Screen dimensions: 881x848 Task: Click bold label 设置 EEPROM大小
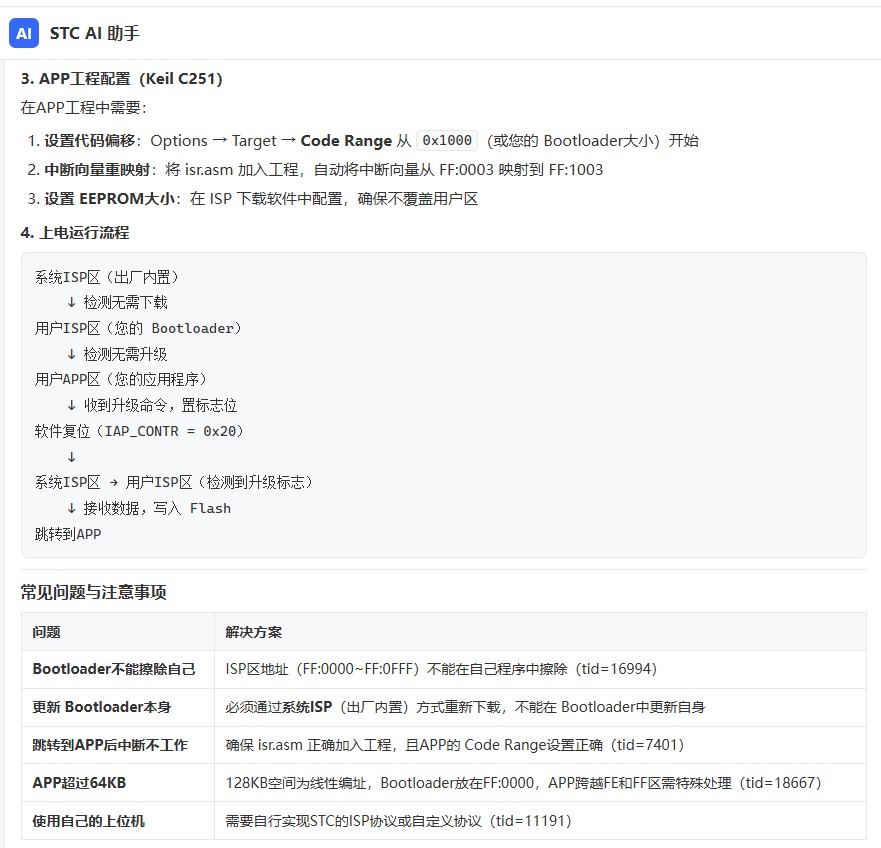[110, 199]
